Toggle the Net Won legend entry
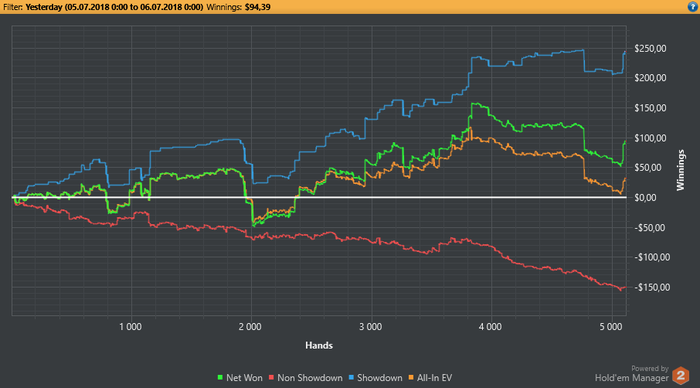The image size is (700, 388). point(240,378)
